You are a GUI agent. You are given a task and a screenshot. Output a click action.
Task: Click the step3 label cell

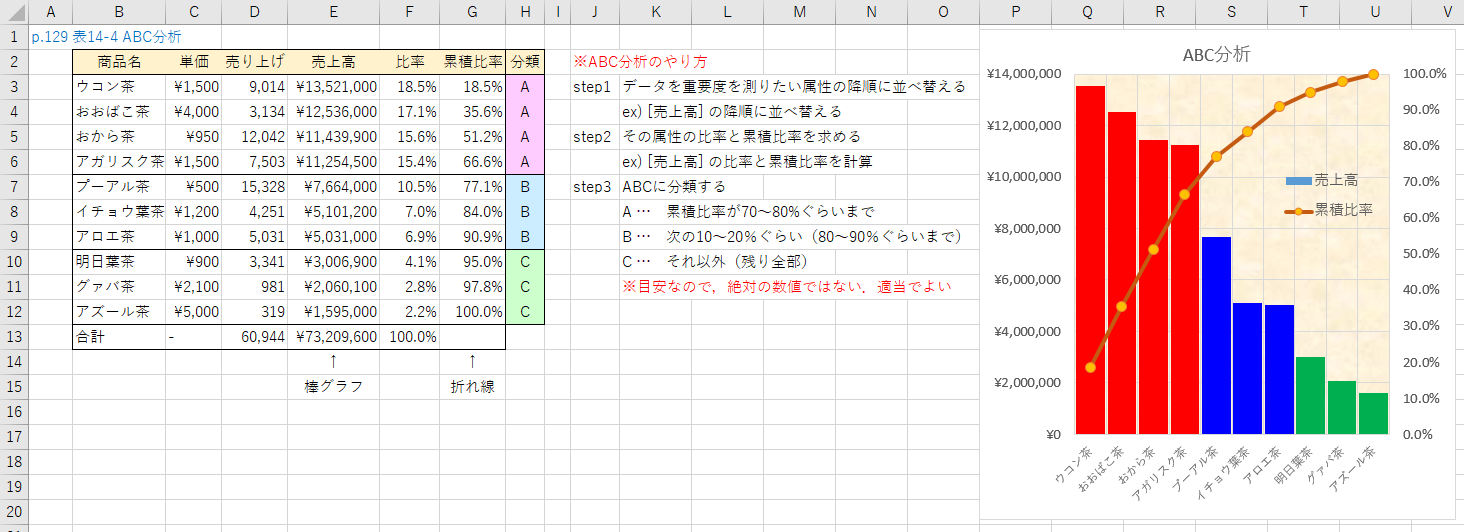coord(593,187)
